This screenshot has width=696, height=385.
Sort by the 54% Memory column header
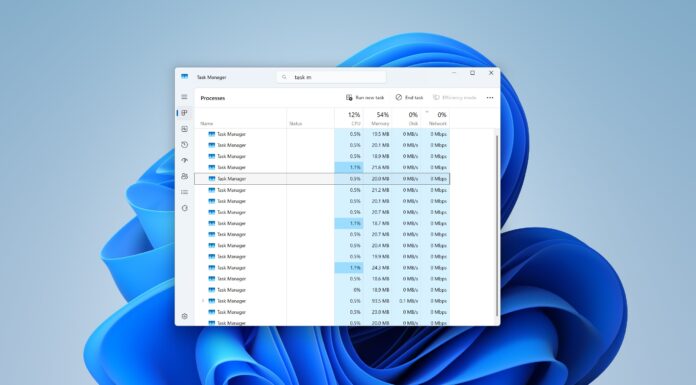pyautogui.click(x=378, y=118)
